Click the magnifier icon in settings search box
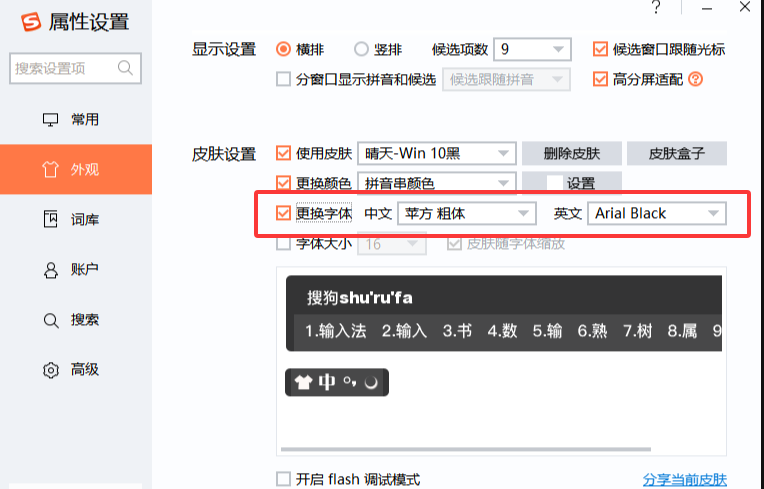The height and width of the screenshot is (489, 764). 126,68
